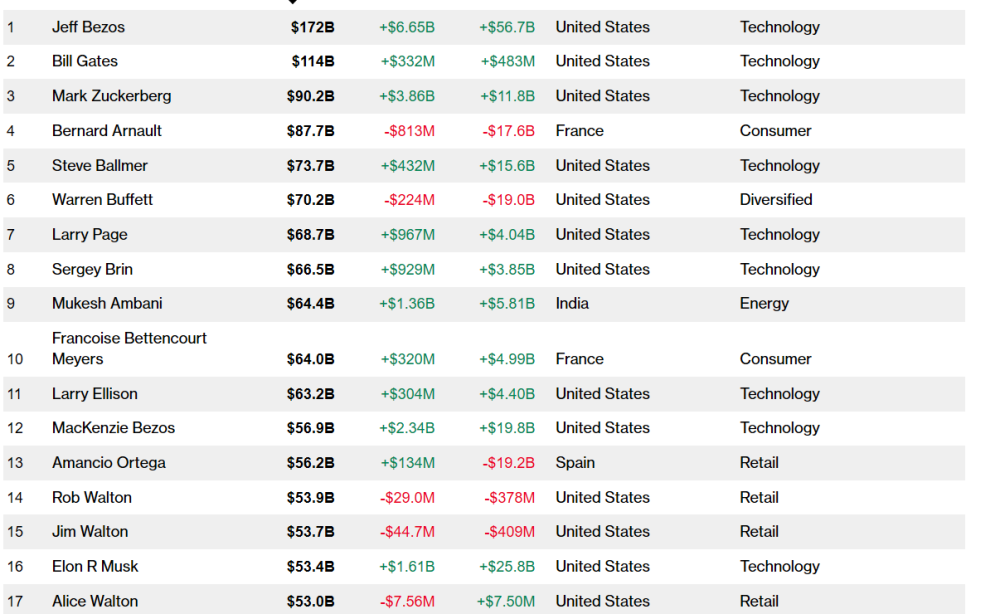Open Jeff Bezos profile link
This screenshot has width=1000, height=614.
click(88, 27)
